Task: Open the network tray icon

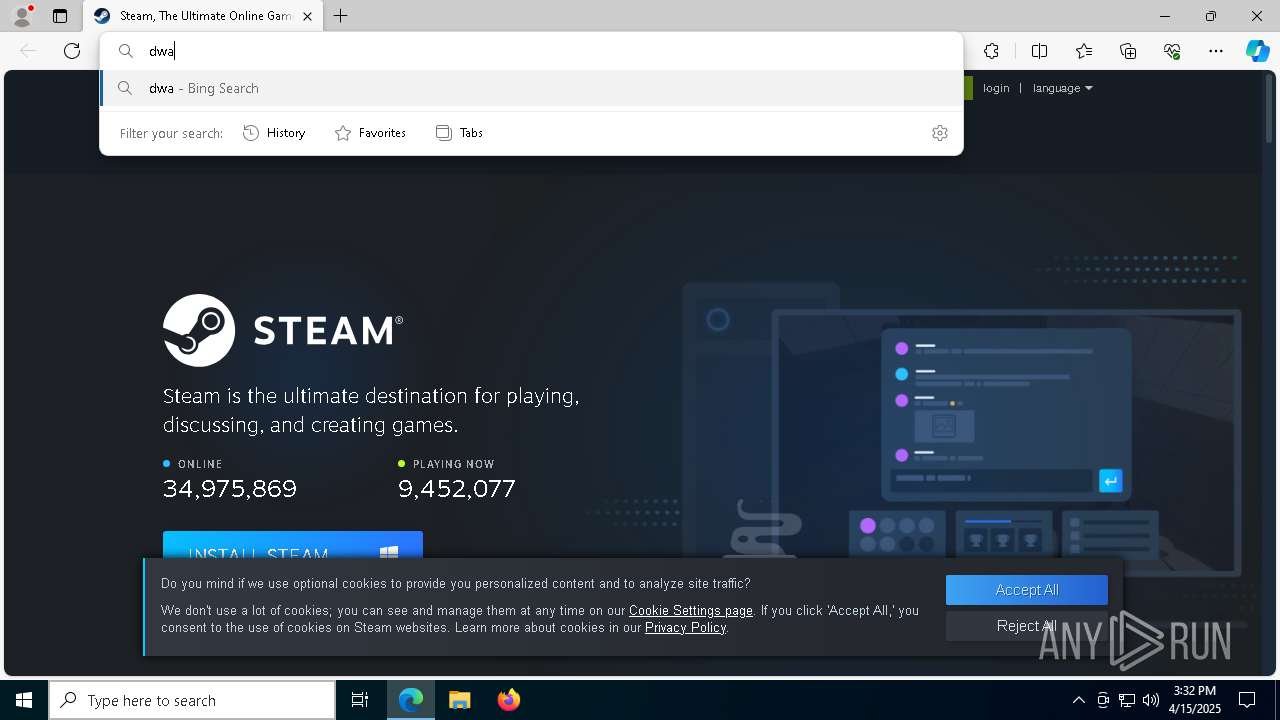Action: pyautogui.click(x=1127, y=700)
